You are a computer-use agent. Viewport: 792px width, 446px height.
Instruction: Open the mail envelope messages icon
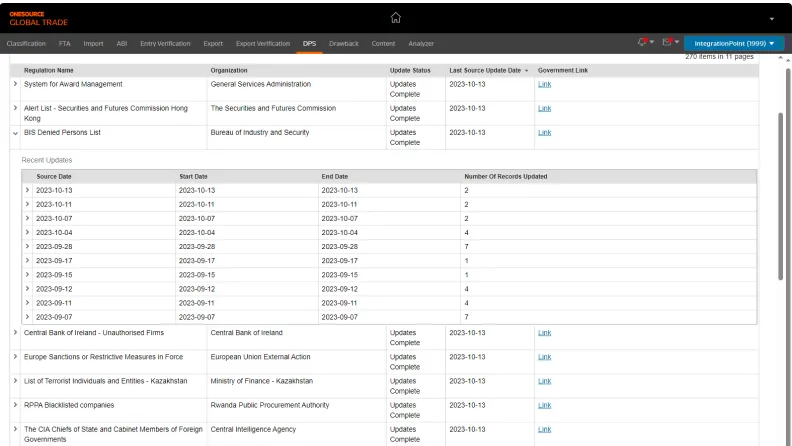(667, 43)
